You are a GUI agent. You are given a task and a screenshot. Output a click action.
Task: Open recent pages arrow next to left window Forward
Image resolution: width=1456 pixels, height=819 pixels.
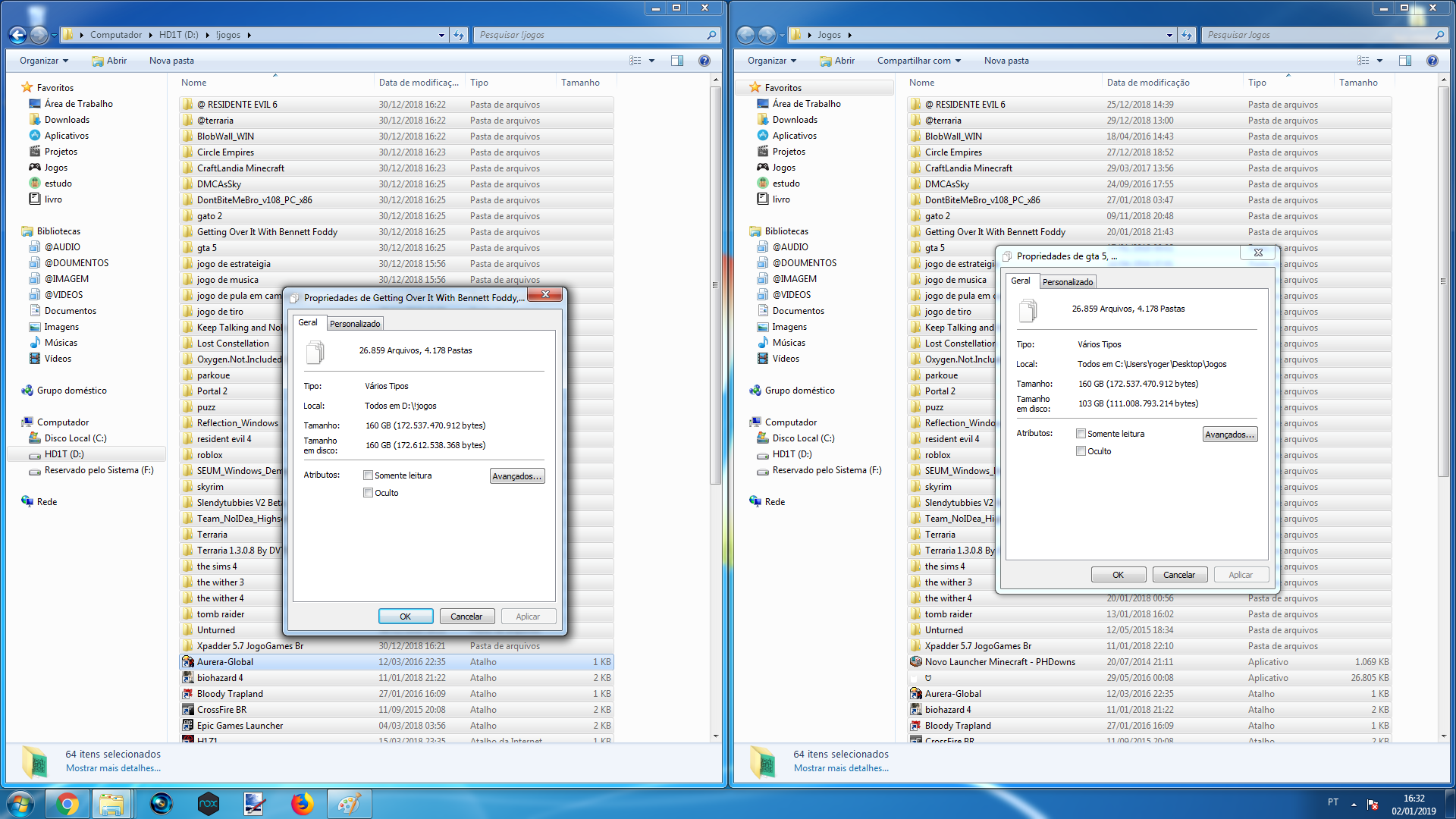point(54,35)
